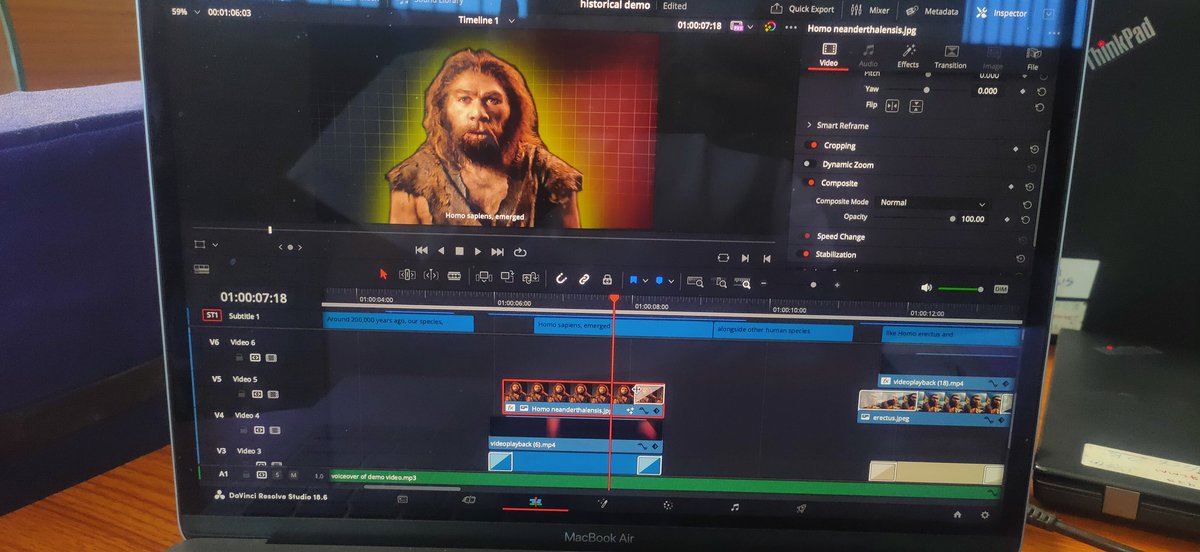Toggle the Speed Change enable switch
The image size is (1200, 552).
(806, 236)
